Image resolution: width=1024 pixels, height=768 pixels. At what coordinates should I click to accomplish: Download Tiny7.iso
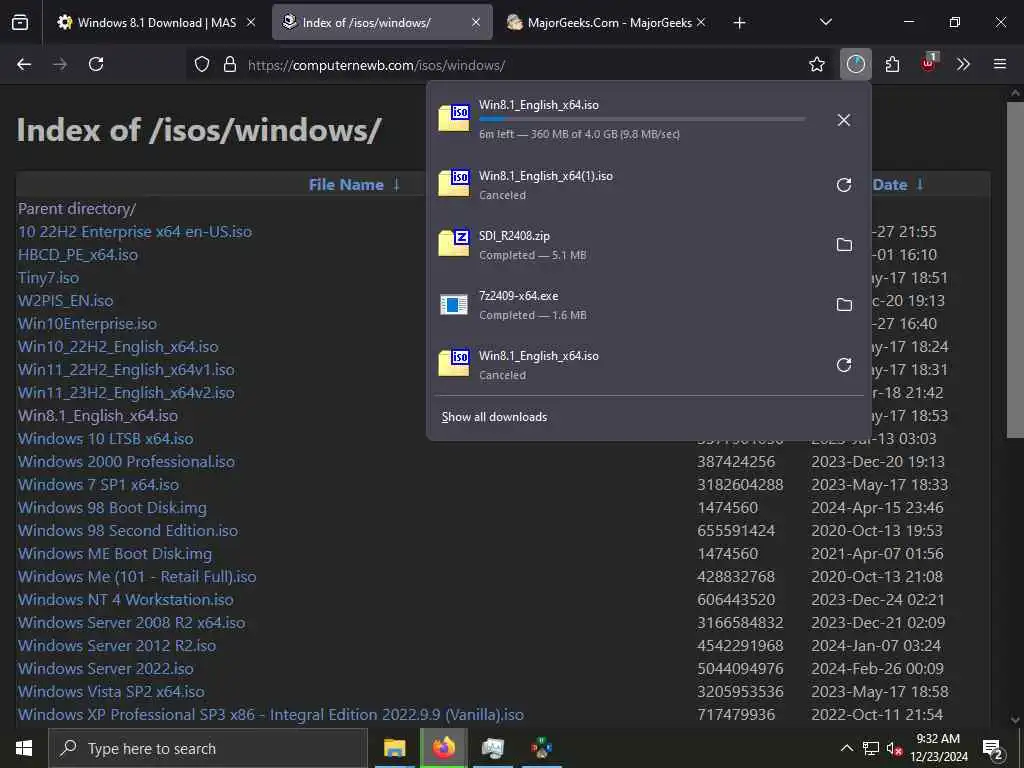click(x=48, y=278)
